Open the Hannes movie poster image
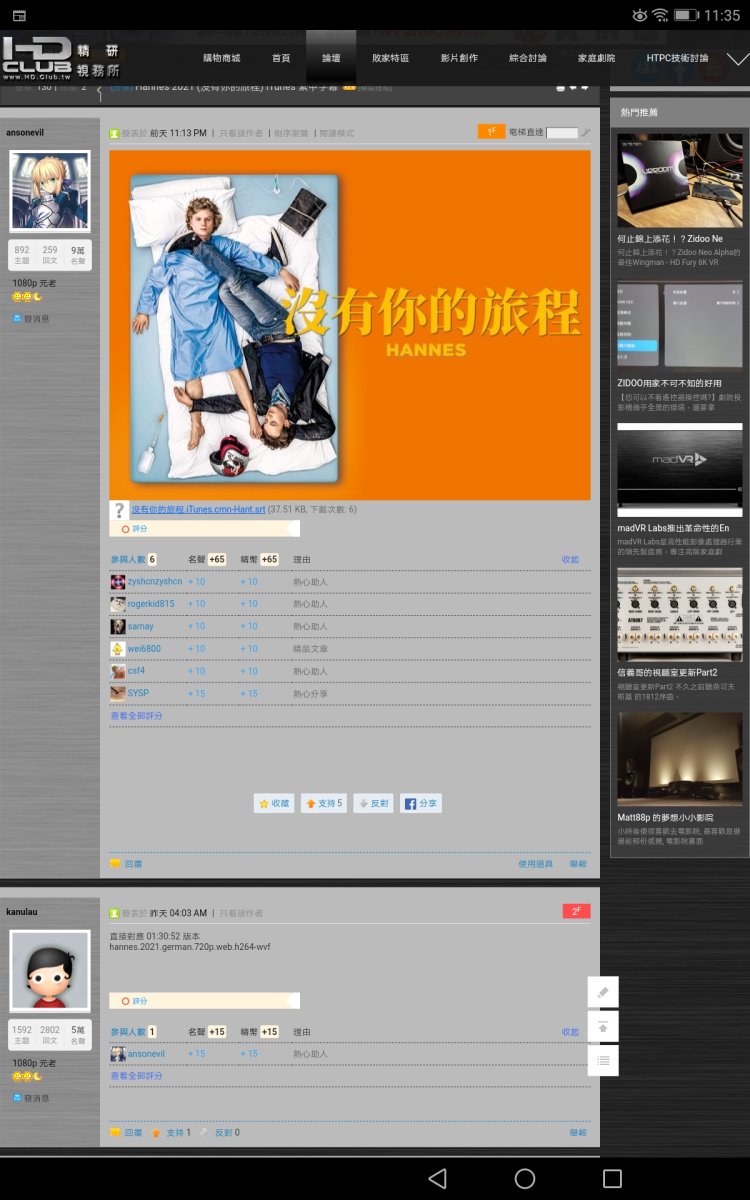The image size is (750, 1200). click(x=350, y=325)
